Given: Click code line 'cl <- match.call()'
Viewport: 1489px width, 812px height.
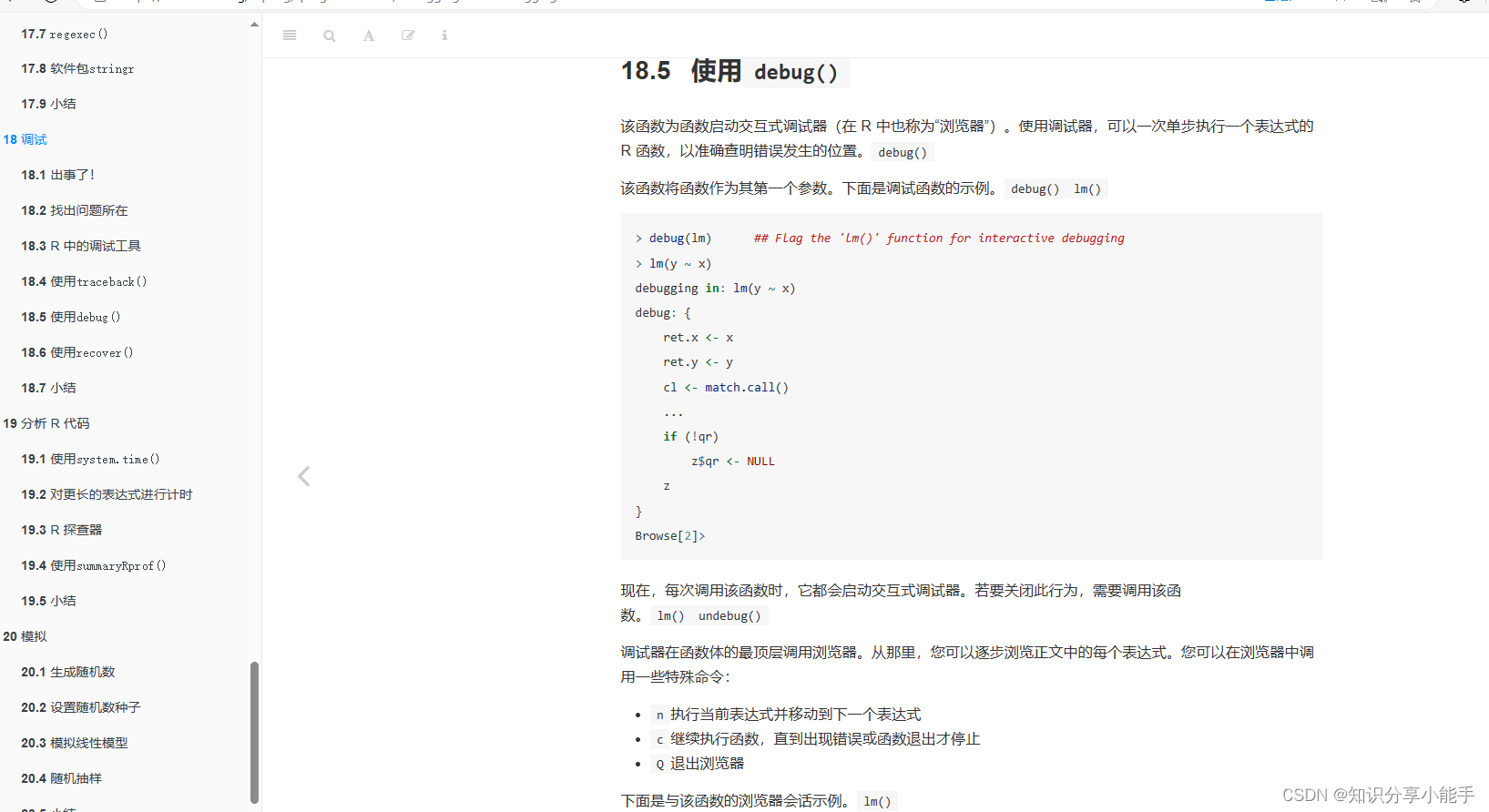Looking at the screenshot, I should [726, 387].
